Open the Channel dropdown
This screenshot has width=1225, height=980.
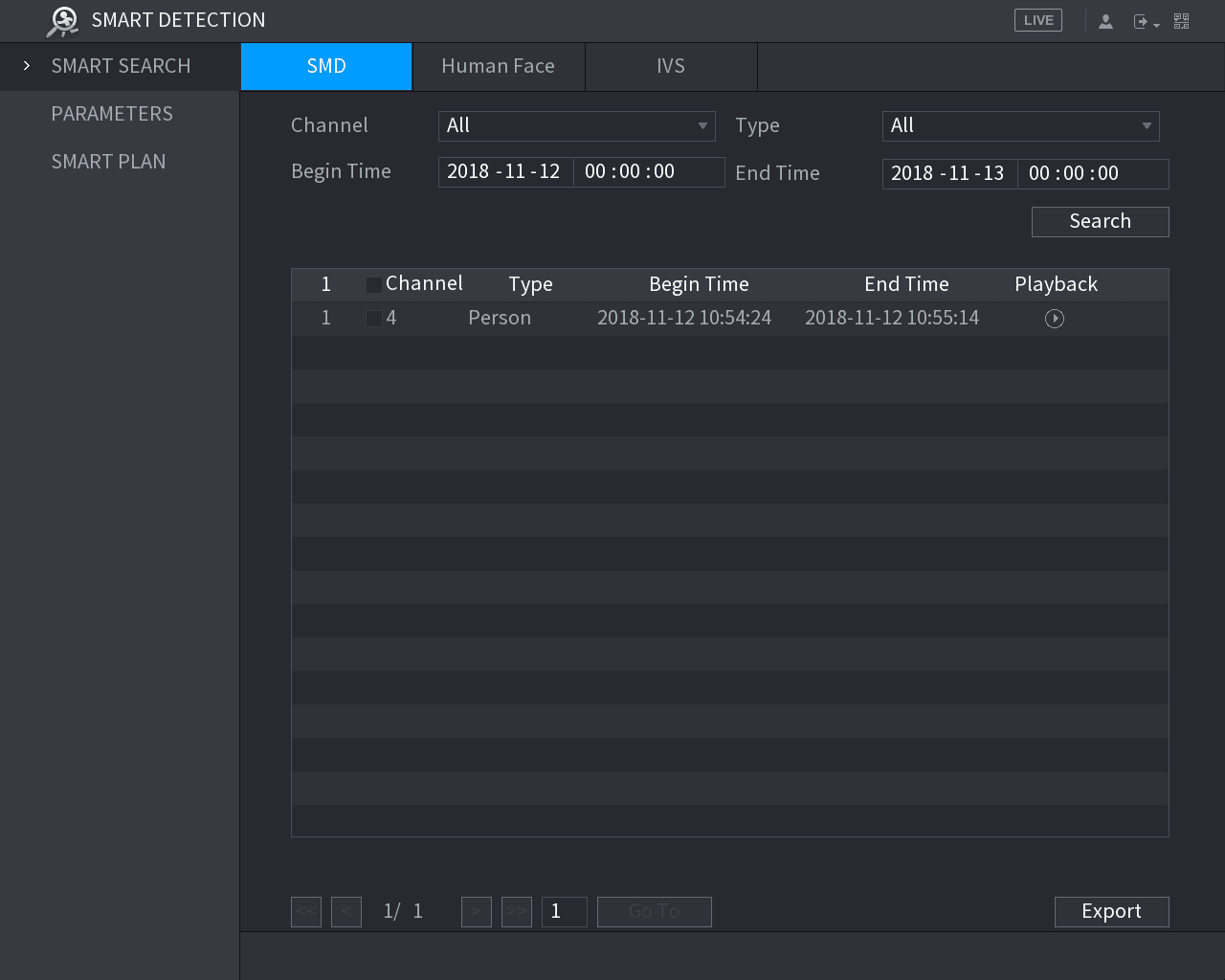pyautogui.click(x=577, y=125)
